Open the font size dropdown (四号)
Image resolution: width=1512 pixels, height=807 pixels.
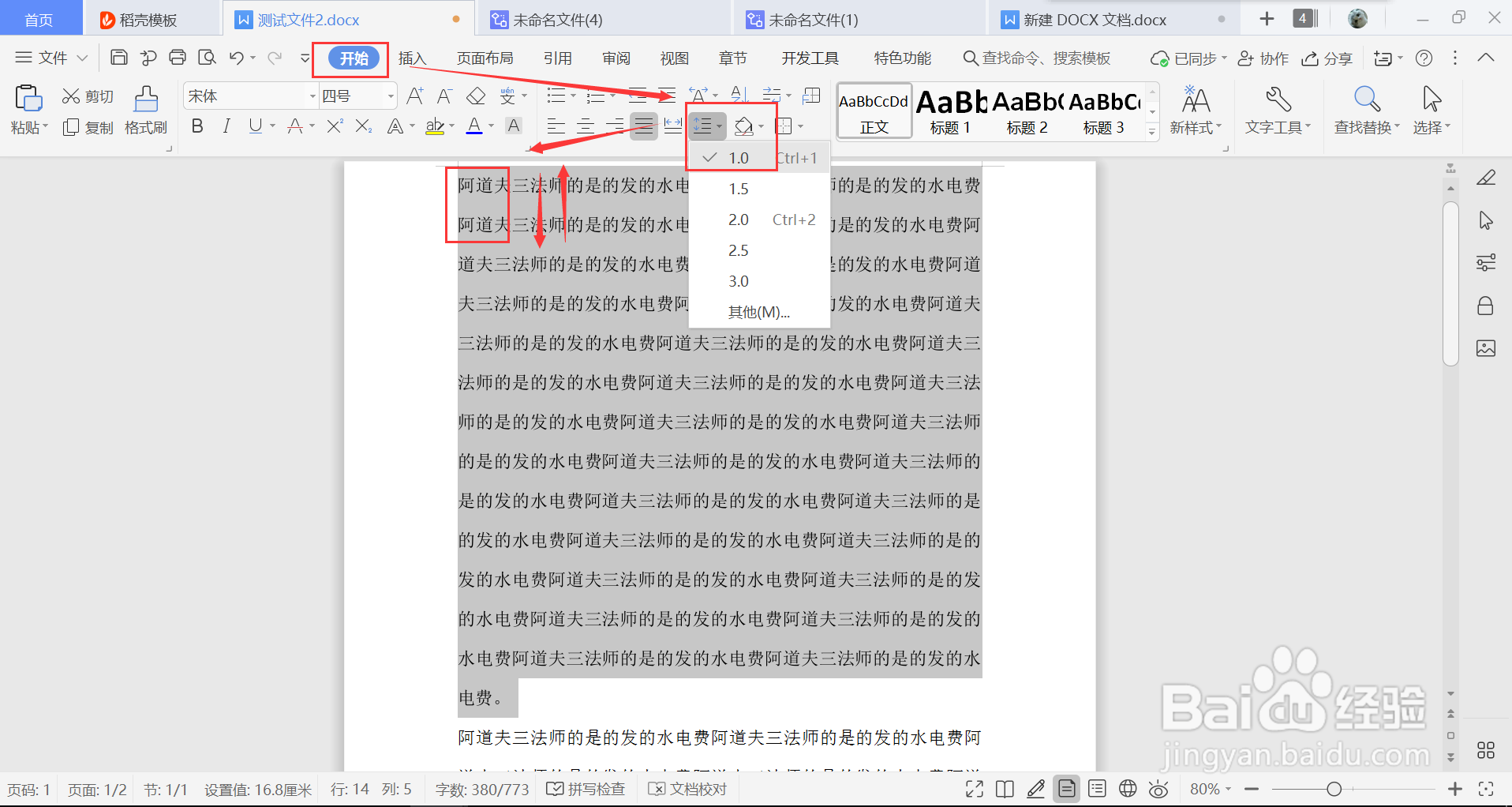click(x=390, y=96)
